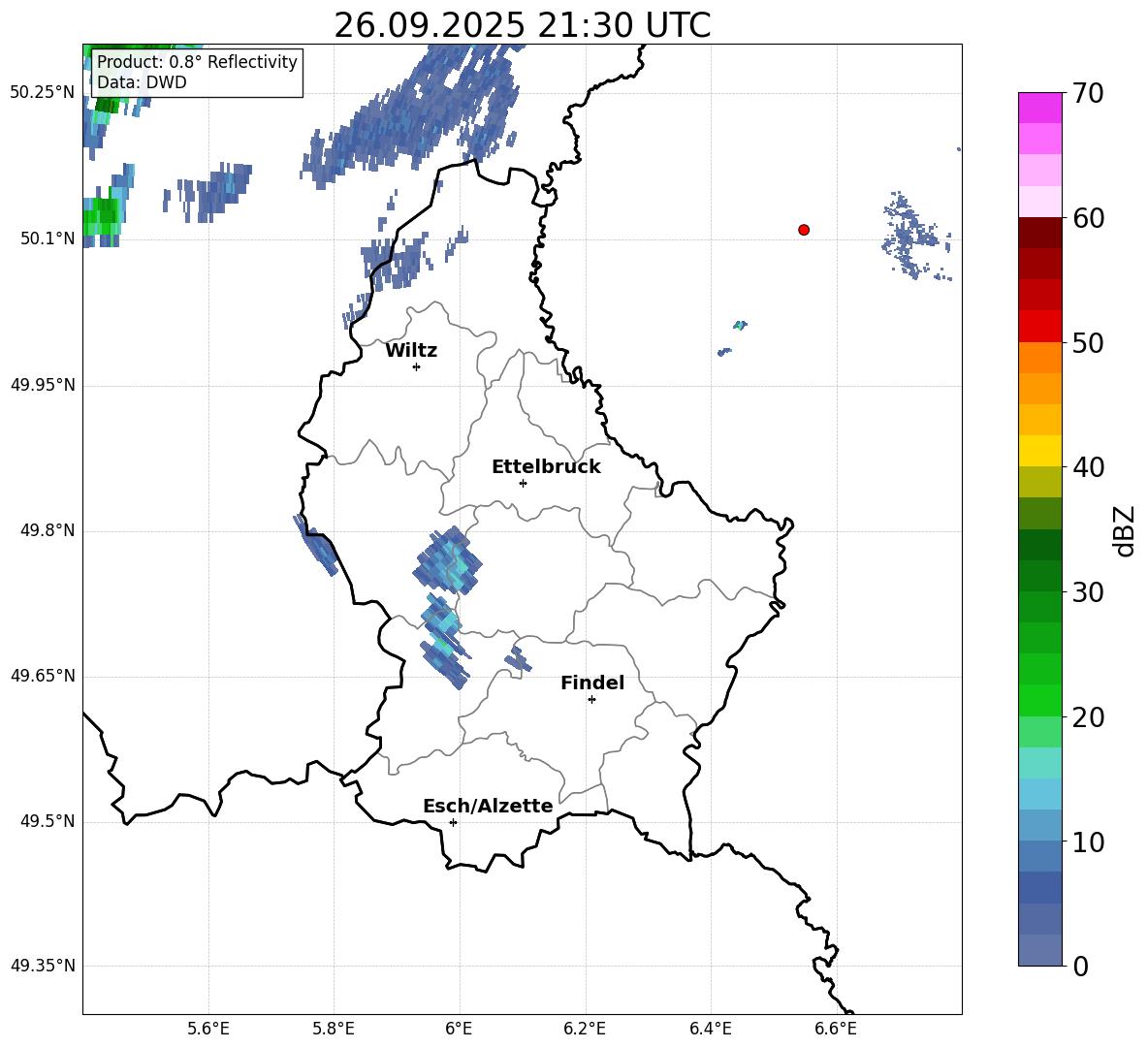
Task: Click the yellow swatch just above 40 dBZ
Action: 1039,451
